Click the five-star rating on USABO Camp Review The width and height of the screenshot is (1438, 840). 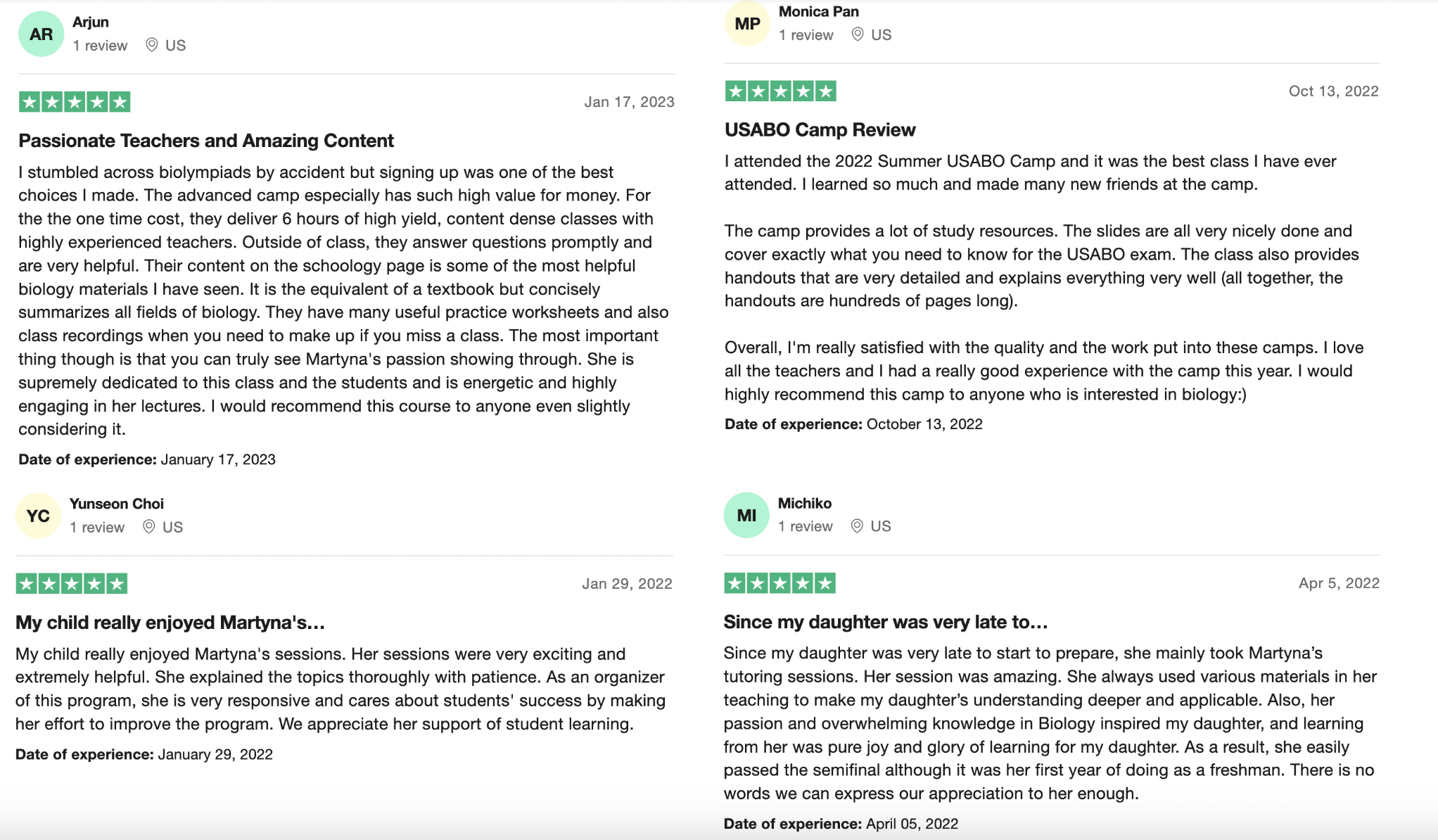click(781, 91)
